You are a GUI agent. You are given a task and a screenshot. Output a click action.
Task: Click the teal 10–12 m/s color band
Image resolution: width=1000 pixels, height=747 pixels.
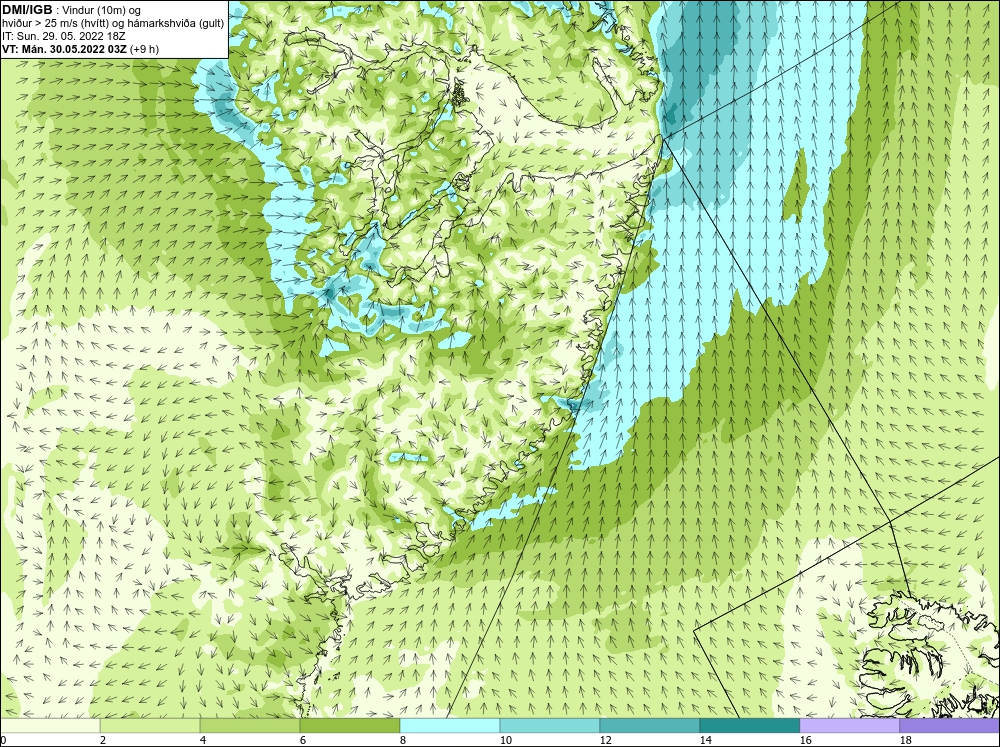(550, 725)
